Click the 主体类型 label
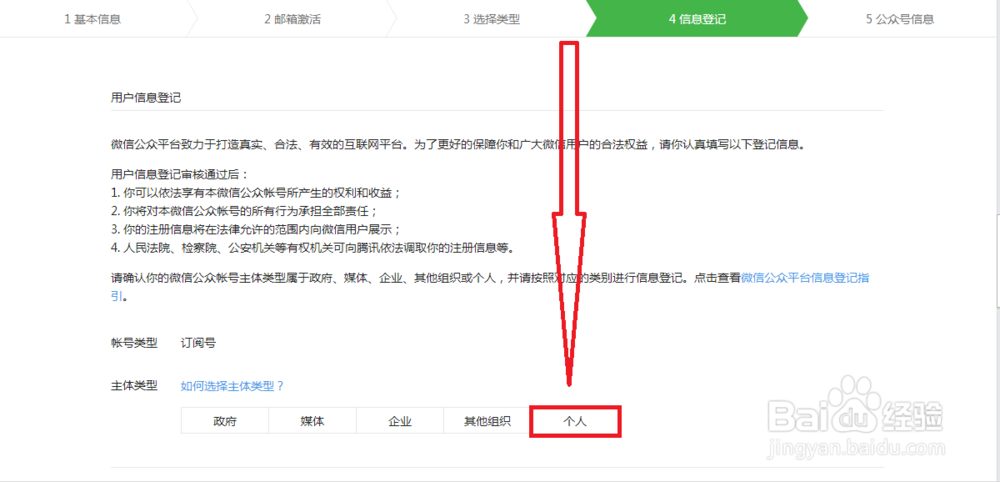The height and width of the screenshot is (482, 1000). [134, 386]
